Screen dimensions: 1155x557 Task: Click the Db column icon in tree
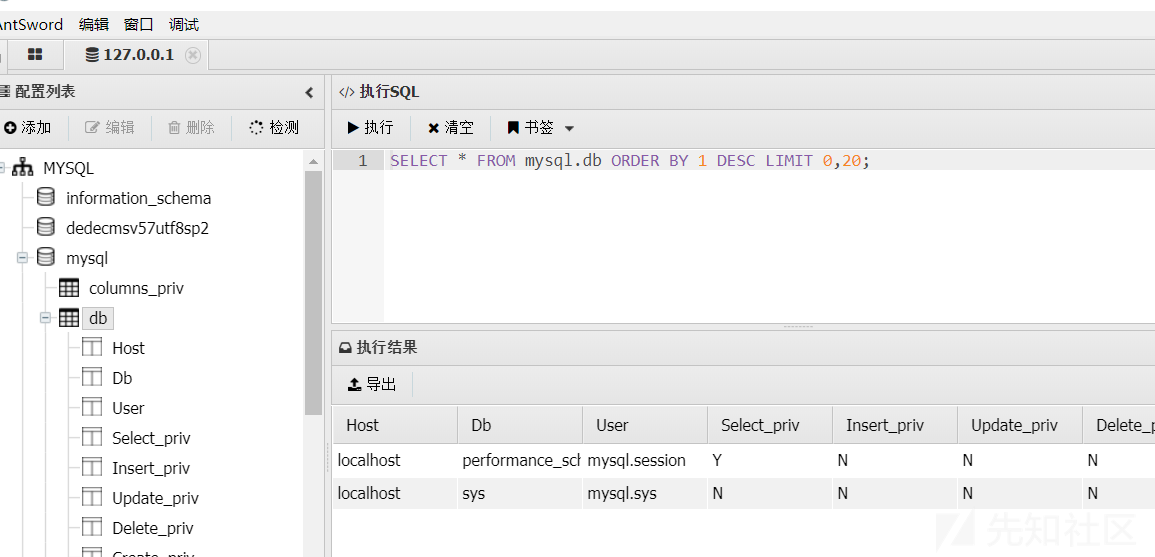[92, 377]
